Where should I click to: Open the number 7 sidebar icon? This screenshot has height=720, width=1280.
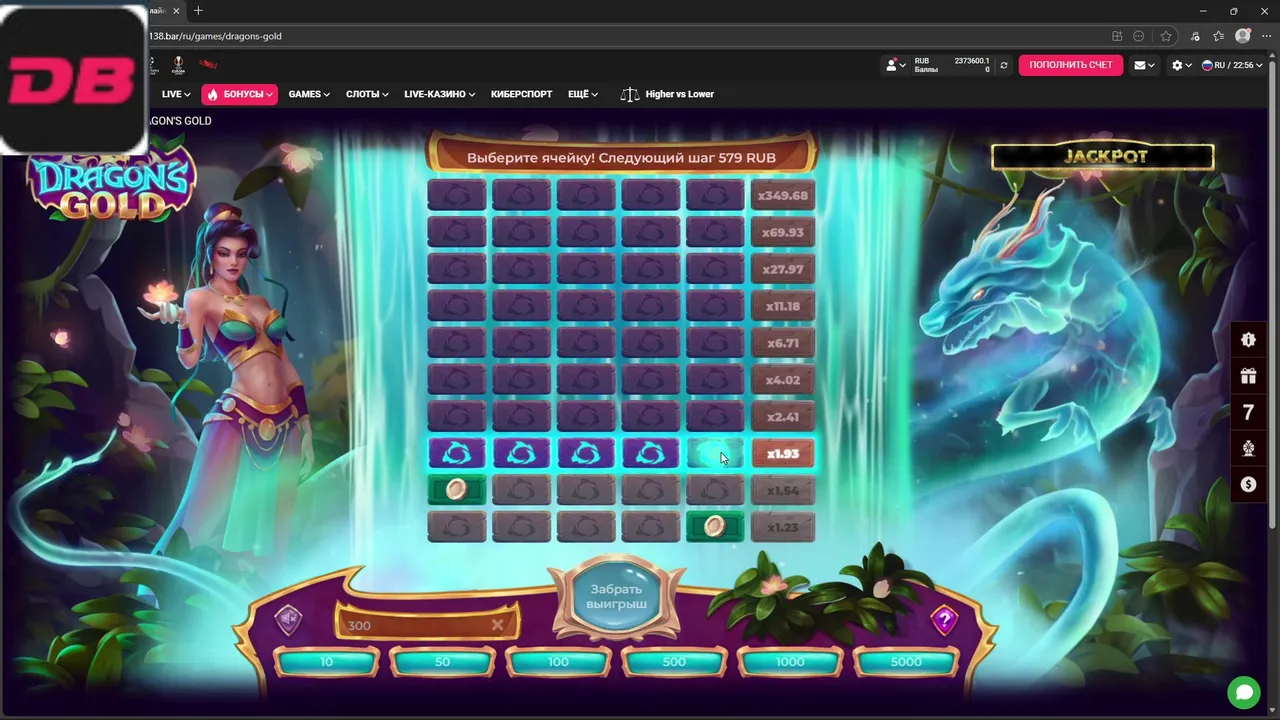point(1248,412)
